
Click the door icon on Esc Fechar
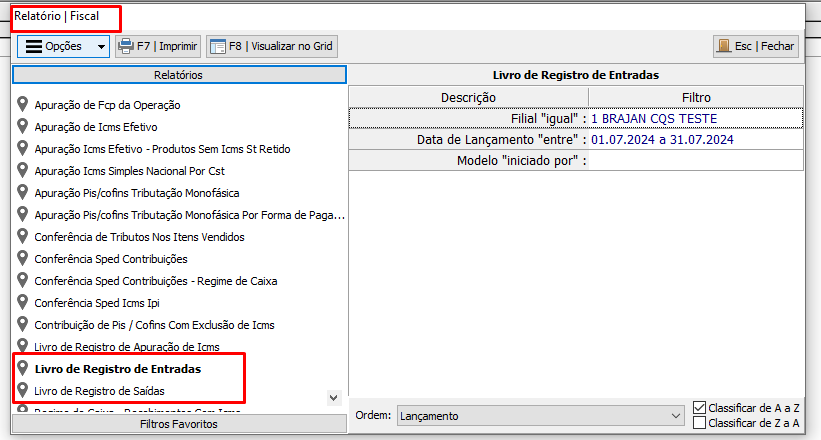click(x=723, y=46)
